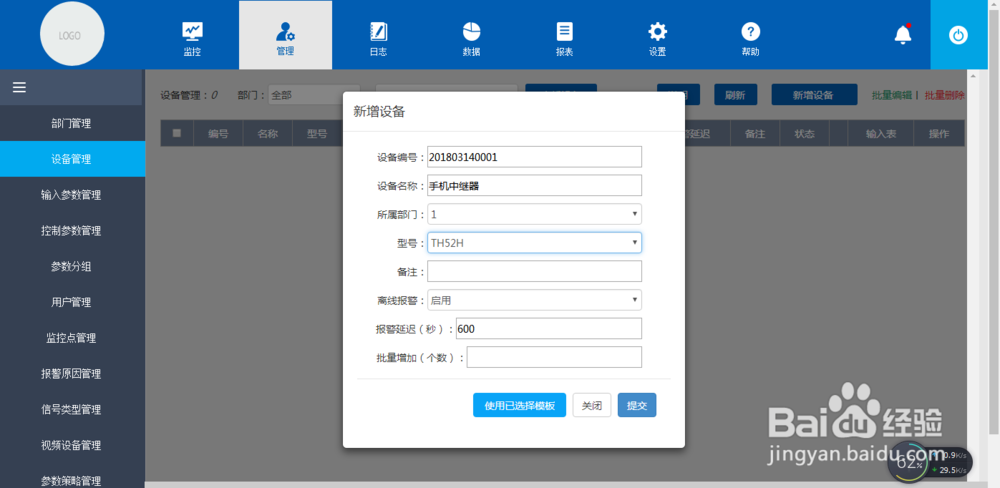
Task: Click the 状态 column header
Action: [805, 134]
